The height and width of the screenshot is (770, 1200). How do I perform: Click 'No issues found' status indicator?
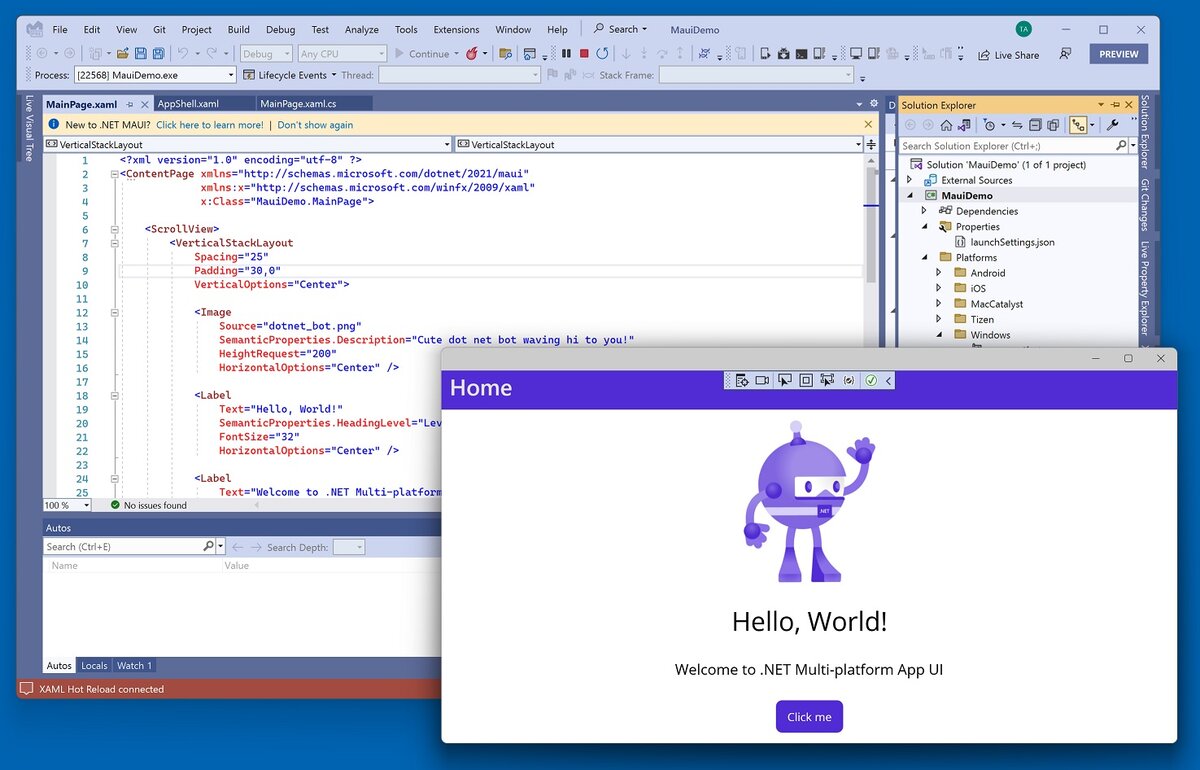coord(148,505)
